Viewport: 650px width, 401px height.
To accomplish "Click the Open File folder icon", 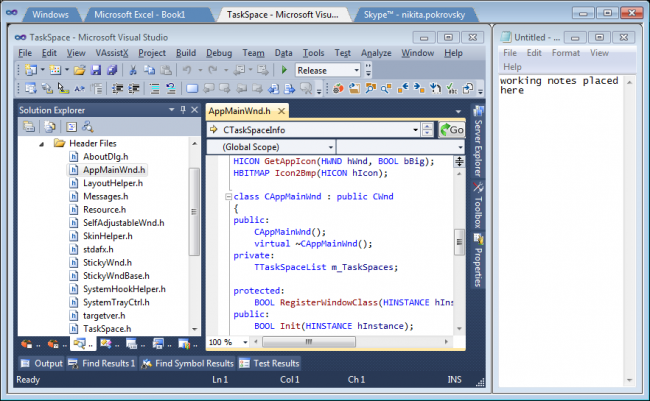I will (80, 70).
